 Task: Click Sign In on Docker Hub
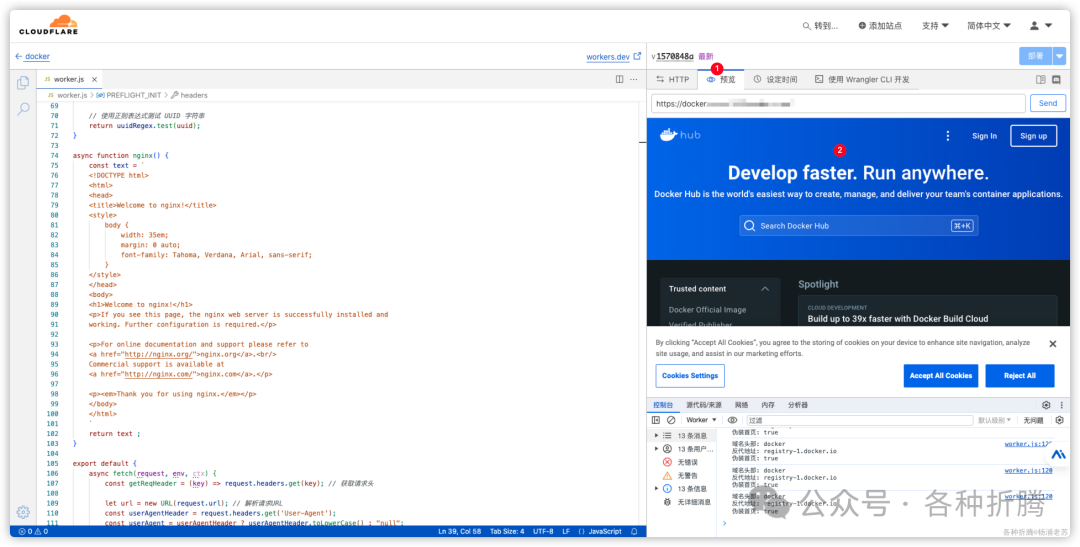click(x=984, y=136)
